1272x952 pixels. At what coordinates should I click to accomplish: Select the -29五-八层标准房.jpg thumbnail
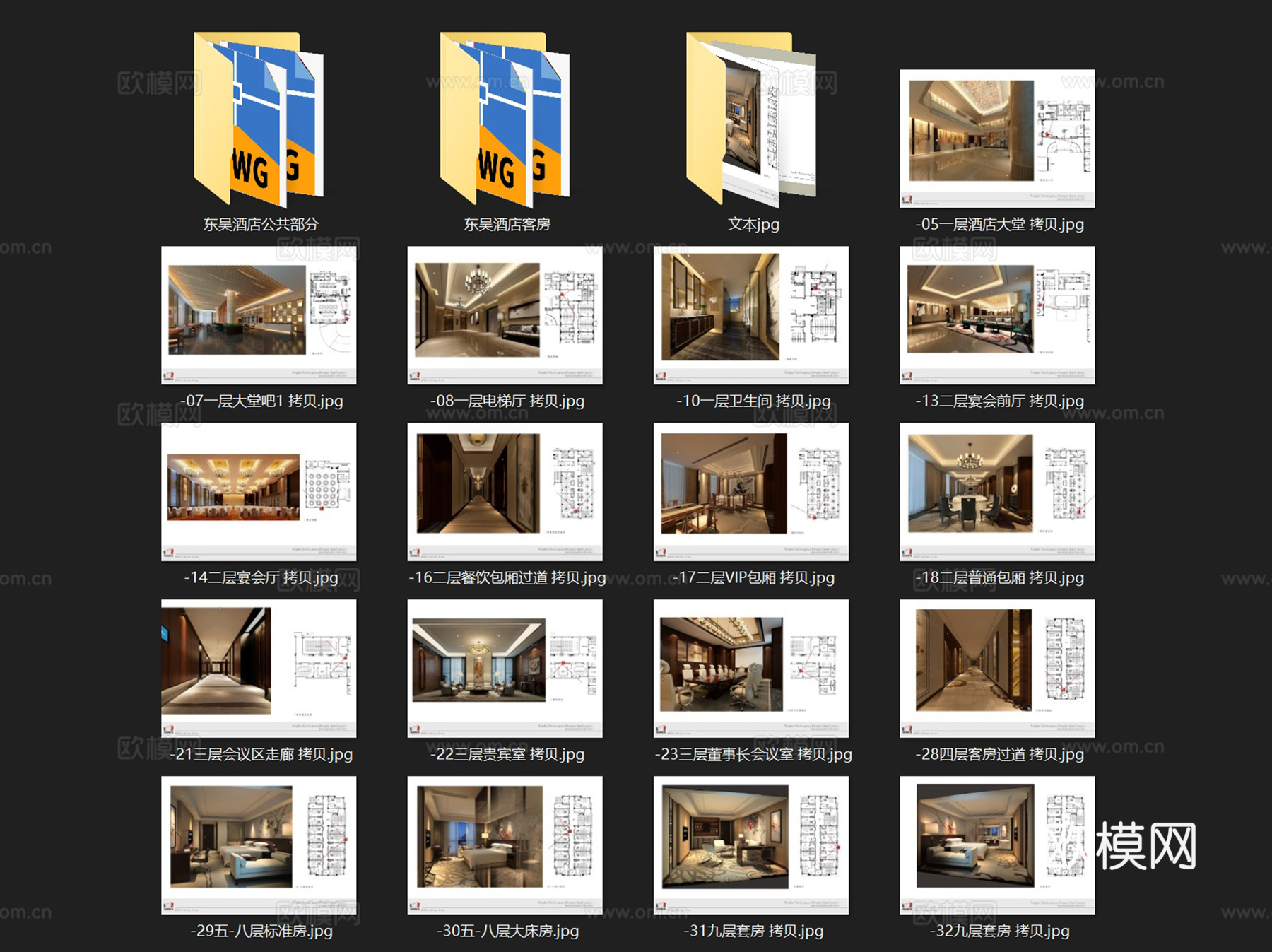tap(259, 845)
